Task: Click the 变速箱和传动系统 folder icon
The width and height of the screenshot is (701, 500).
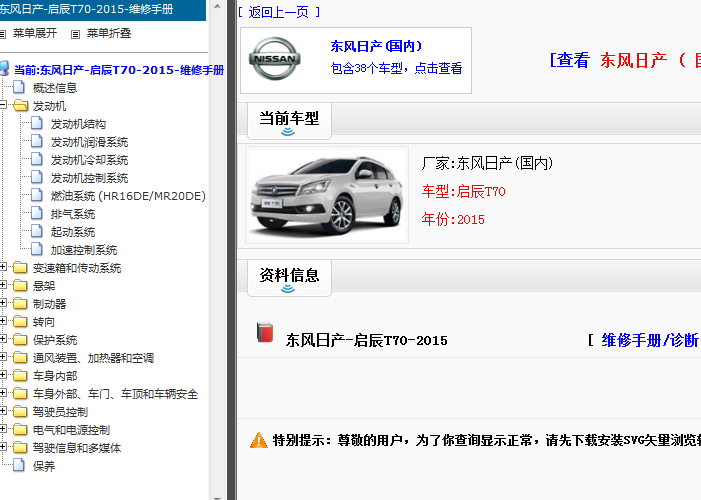Action: (20, 267)
